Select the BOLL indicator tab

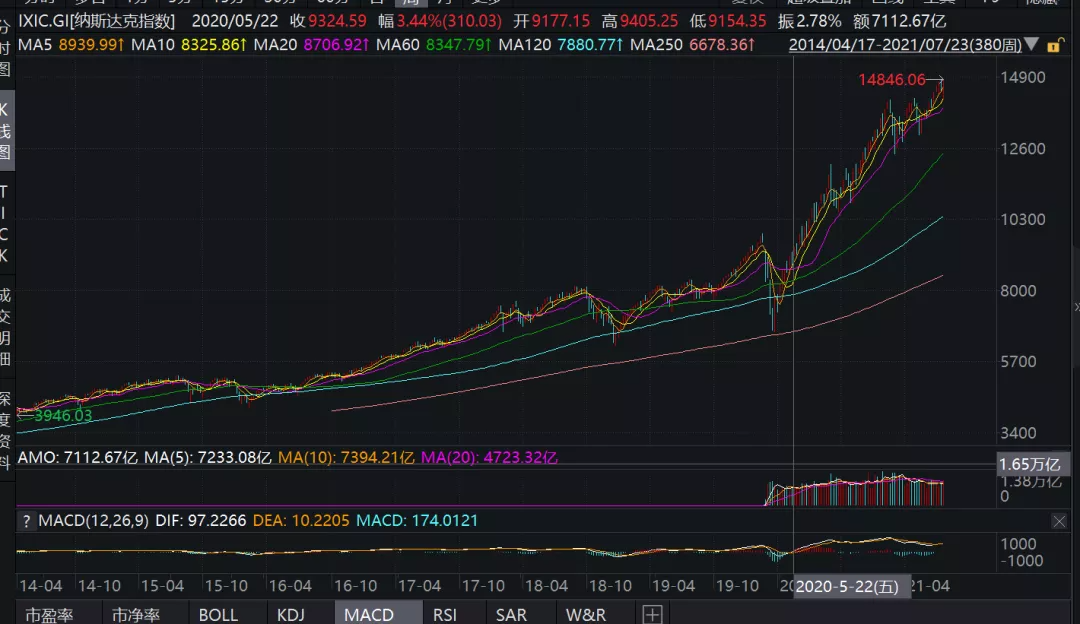click(x=218, y=614)
